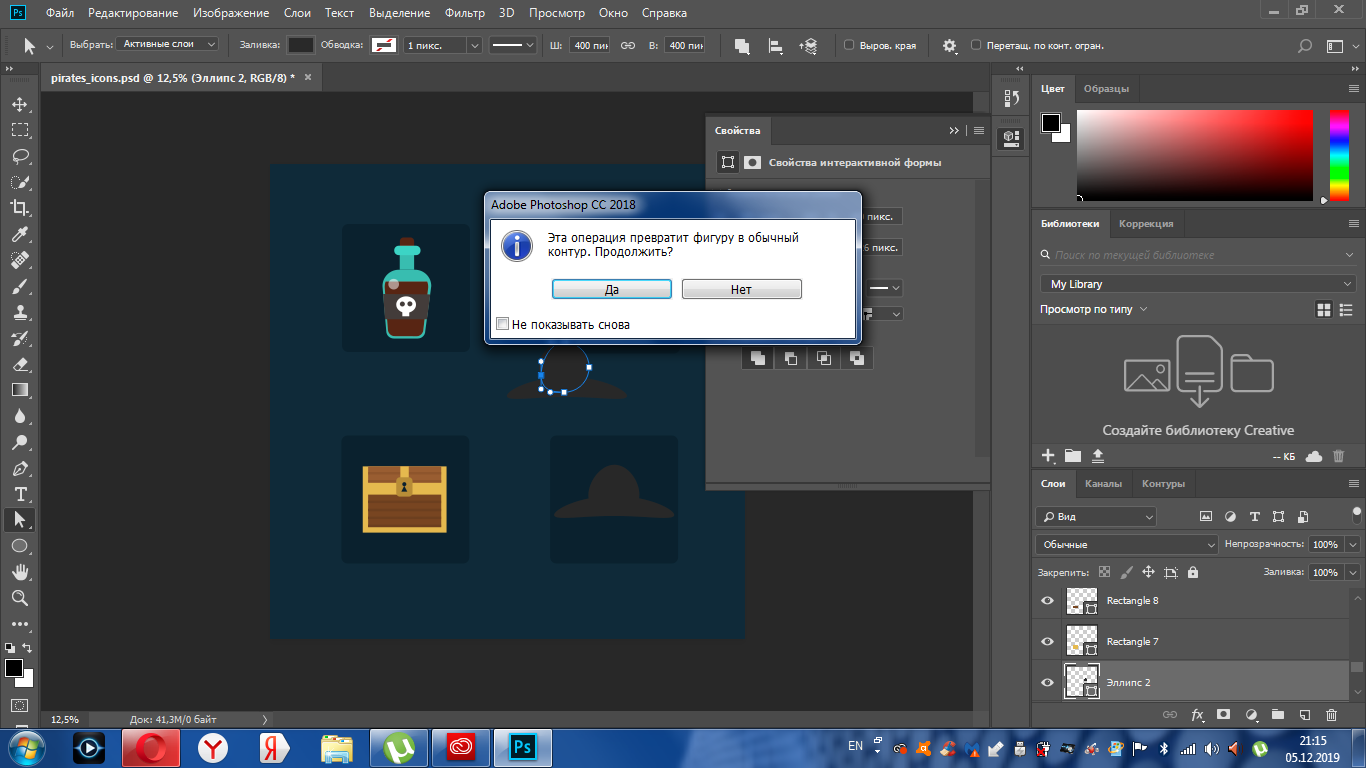Viewport: 1366px width, 768px height.
Task: Open the stroke color swatch
Action: pos(384,46)
